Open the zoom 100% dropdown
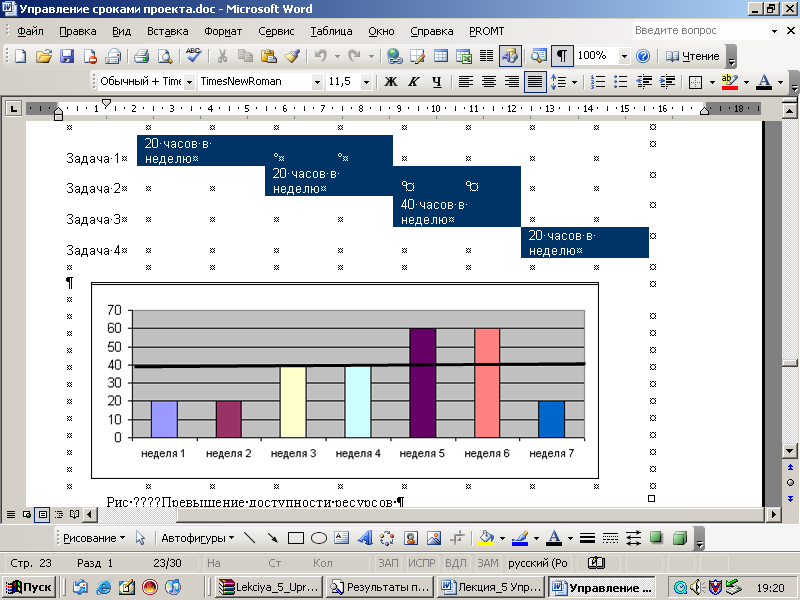Viewport: 800px width, 600px height. [x=624, y=56]
